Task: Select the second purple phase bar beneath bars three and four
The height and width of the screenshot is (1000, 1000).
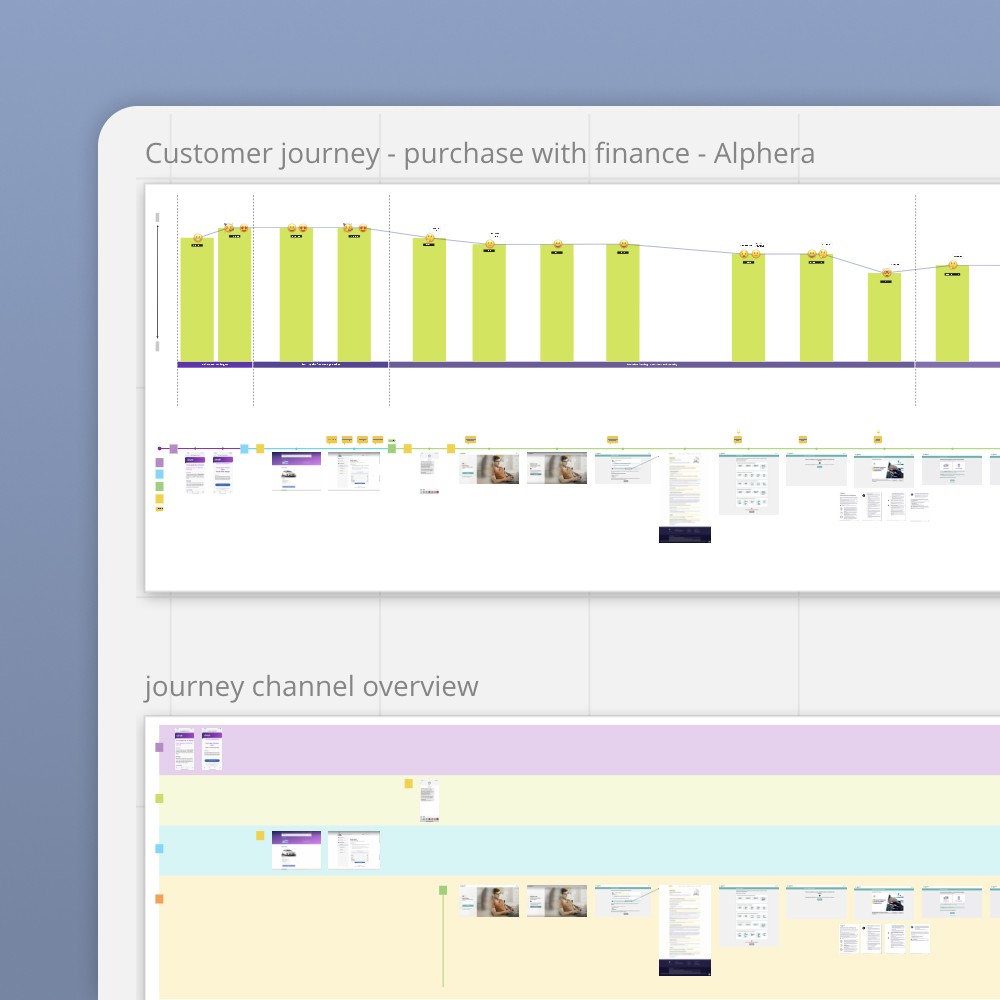Action: coord(321,365)
